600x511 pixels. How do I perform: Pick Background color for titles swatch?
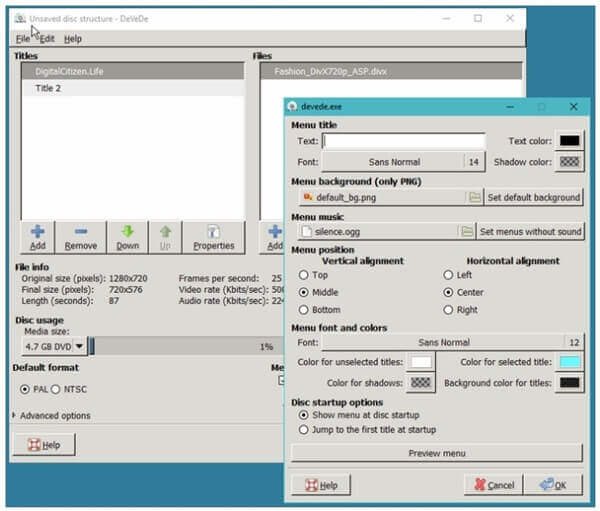click(x=569, y=383)
